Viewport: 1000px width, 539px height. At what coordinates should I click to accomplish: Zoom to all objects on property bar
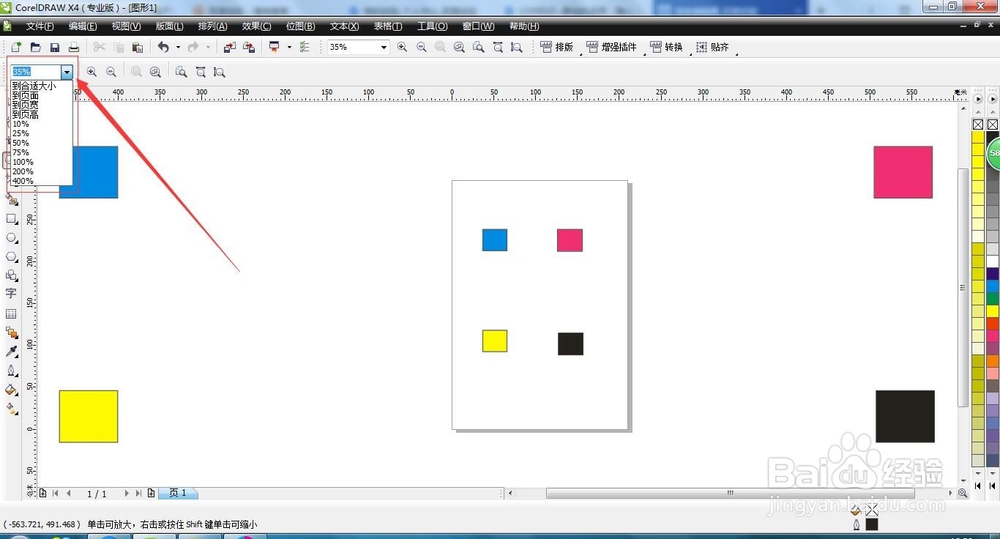pos(155,72)
